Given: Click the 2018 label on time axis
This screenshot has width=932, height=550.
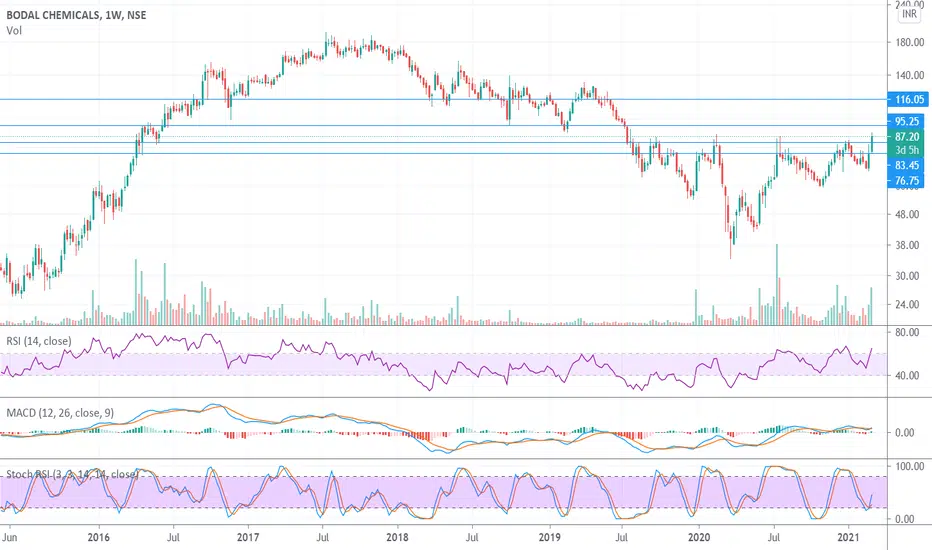Looking at the screenshot, I should [x=397, y=538].
